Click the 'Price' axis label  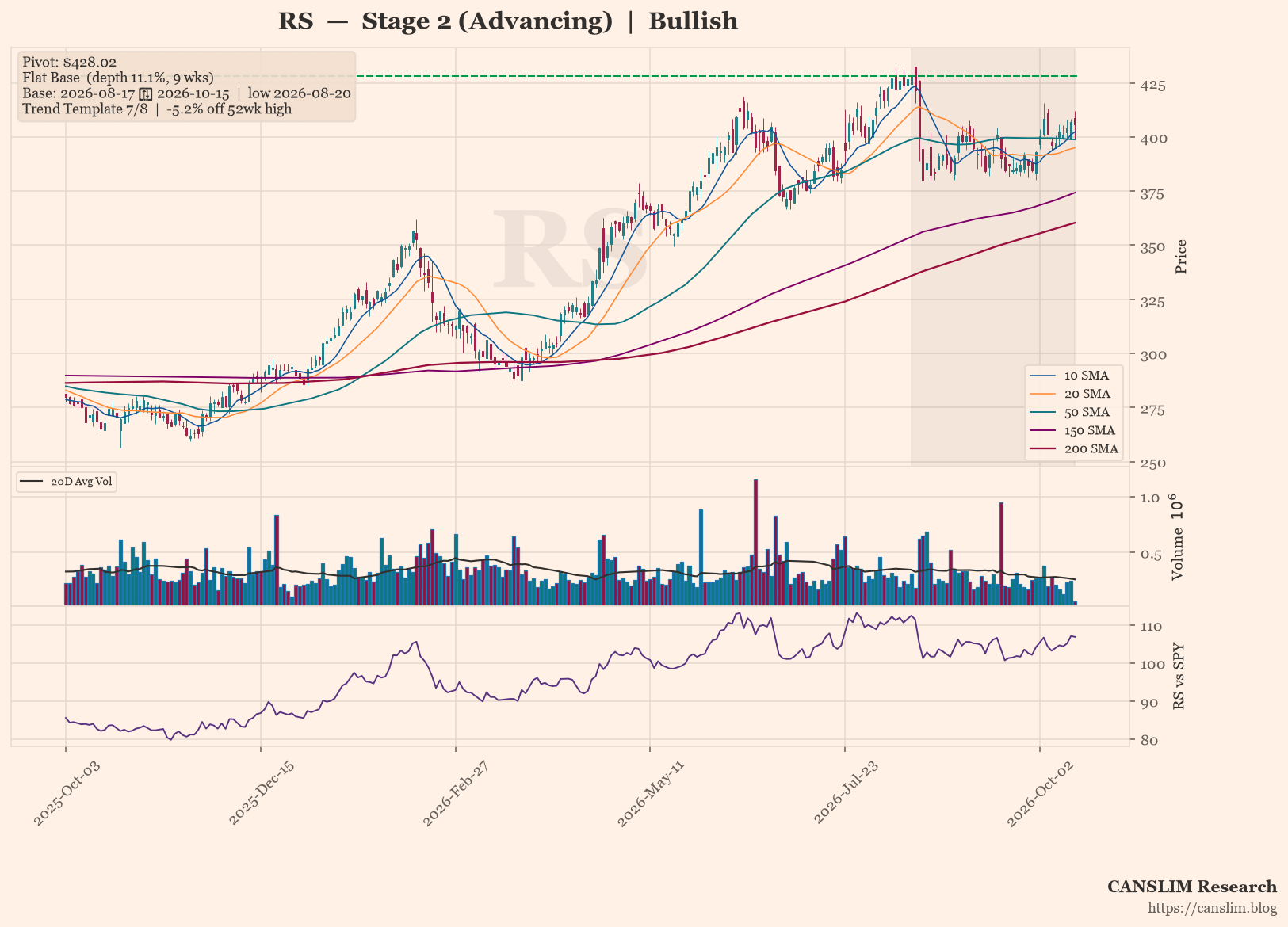click(1181, 257)
